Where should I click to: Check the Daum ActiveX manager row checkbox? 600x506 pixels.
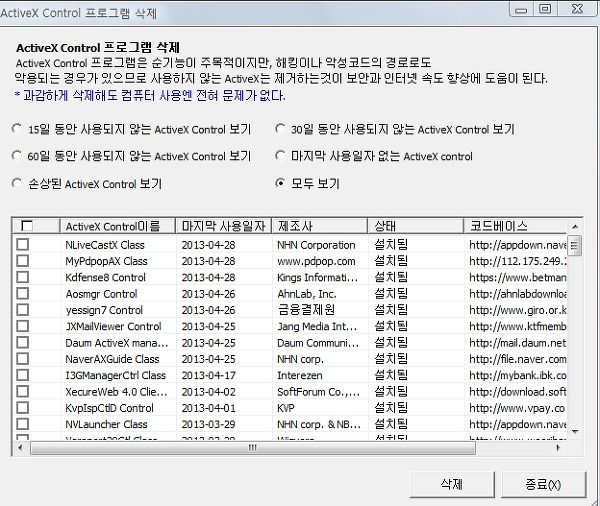pyautogui.click(x=23, y=343)
